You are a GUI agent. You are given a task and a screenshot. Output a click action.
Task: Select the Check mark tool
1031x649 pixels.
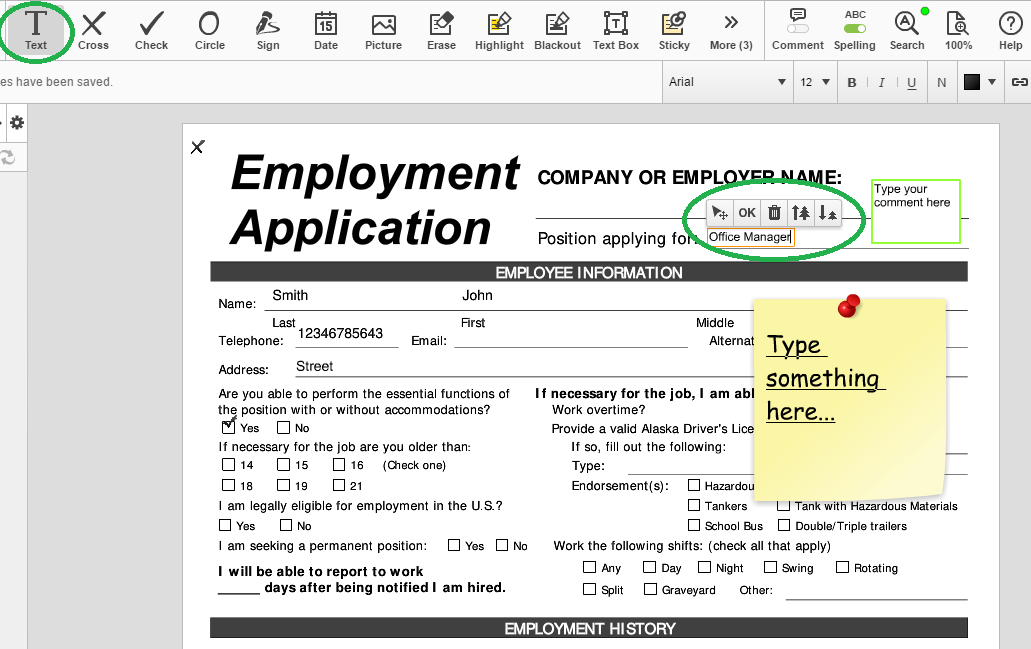pyautogui.click(x=151, y=30)
